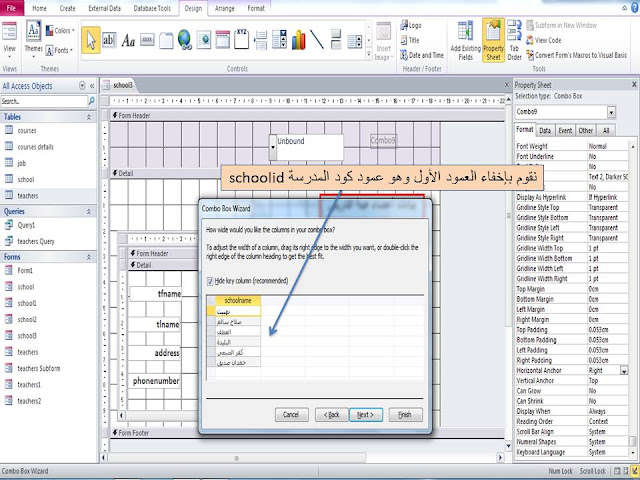The width and height of the screenshot is (640, 480).
Task: Collapse the Forms group
Action: 89,257
